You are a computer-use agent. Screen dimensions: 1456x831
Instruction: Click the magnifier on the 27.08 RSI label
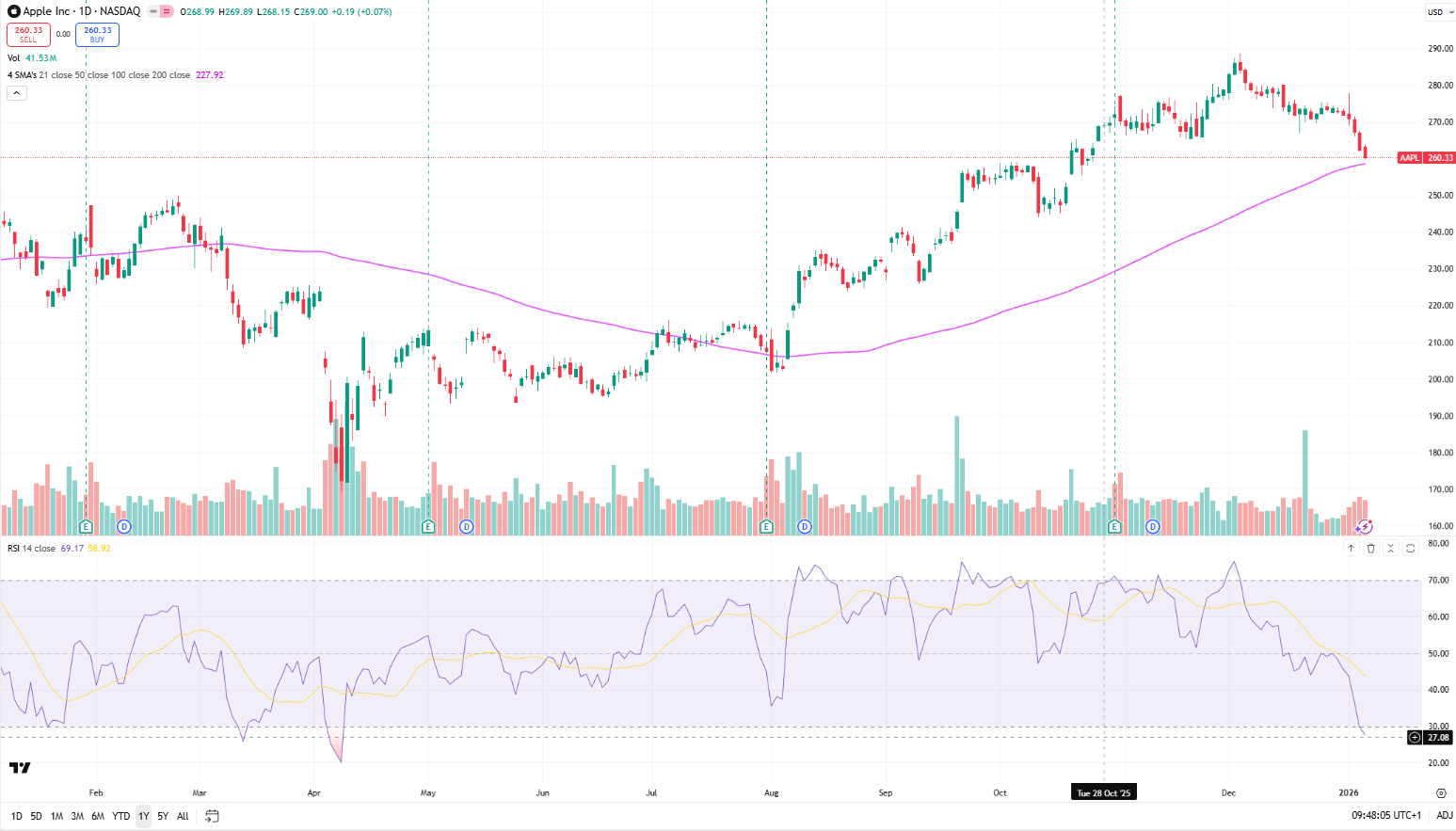(1414, 738)
